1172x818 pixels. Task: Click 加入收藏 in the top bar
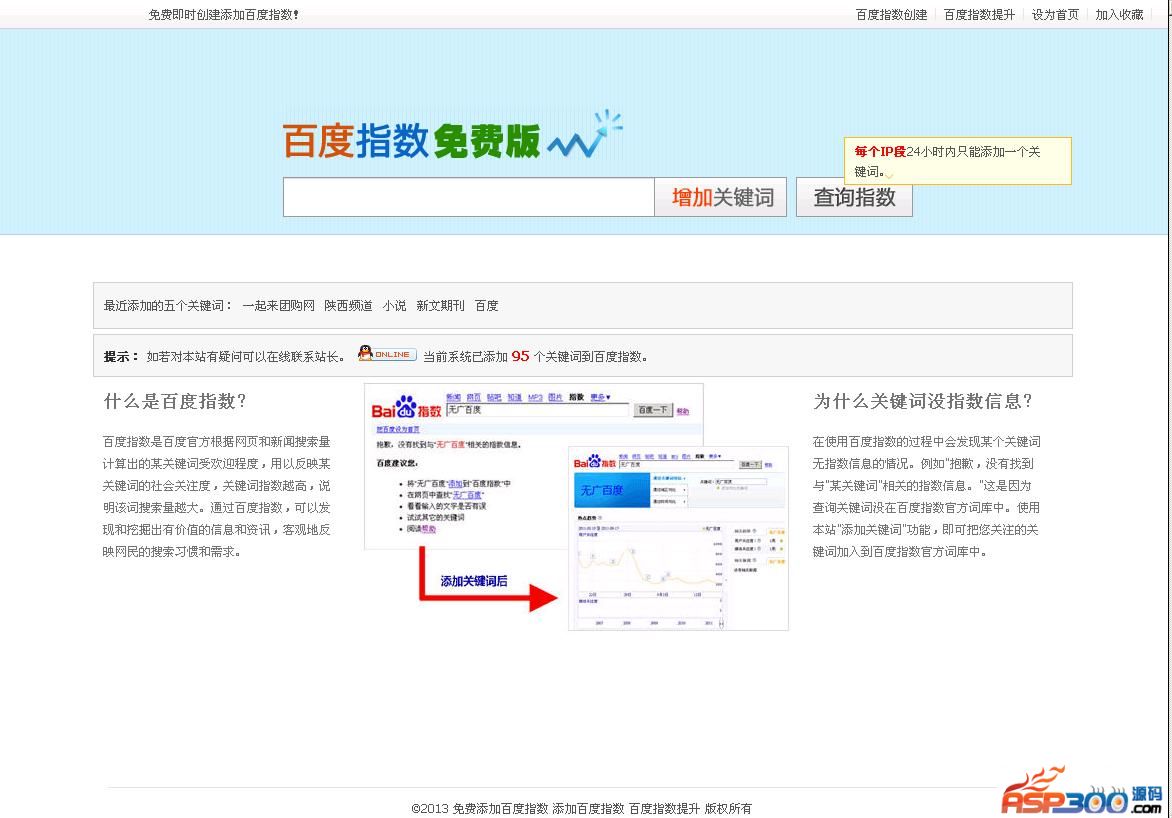pos(1119,15)
